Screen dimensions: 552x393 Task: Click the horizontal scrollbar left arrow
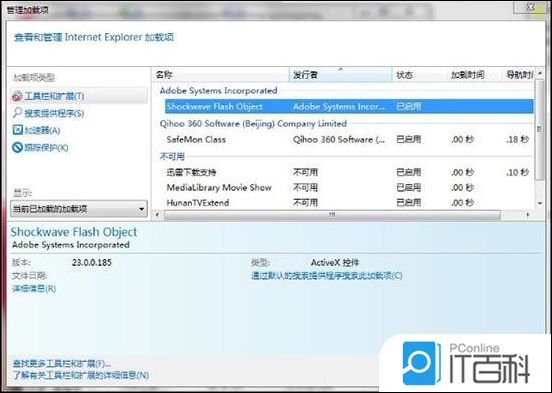click(x=157, y=214)
